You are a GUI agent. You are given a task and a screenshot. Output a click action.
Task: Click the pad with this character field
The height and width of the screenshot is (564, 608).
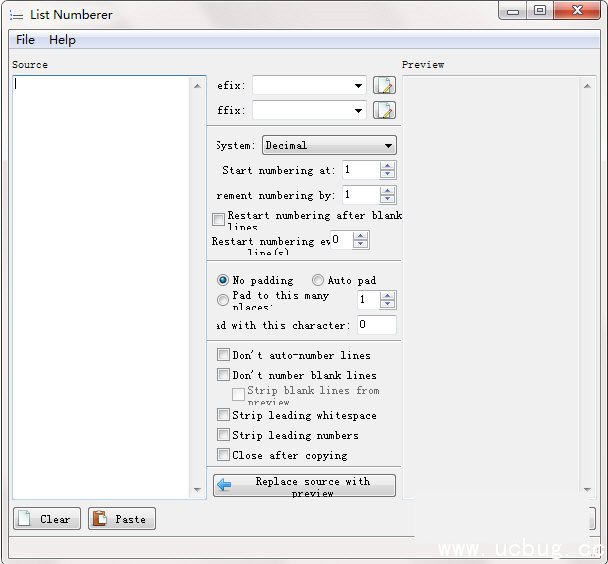coord(376,325)
